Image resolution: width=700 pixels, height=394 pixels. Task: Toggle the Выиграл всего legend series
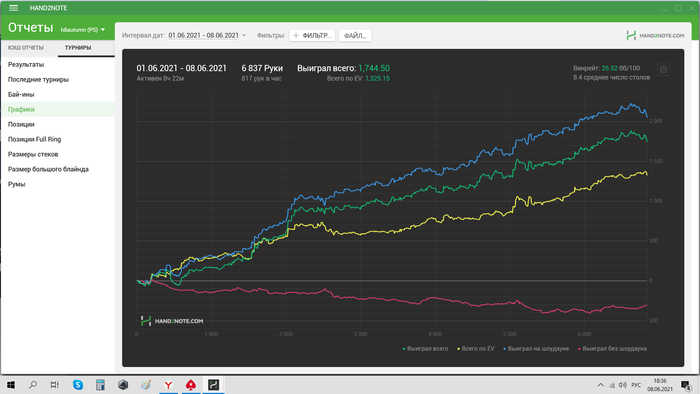pos(425,348)
